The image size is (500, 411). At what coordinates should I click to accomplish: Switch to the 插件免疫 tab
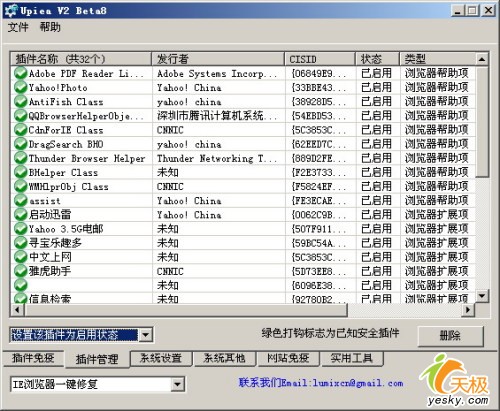coord(33,359)
